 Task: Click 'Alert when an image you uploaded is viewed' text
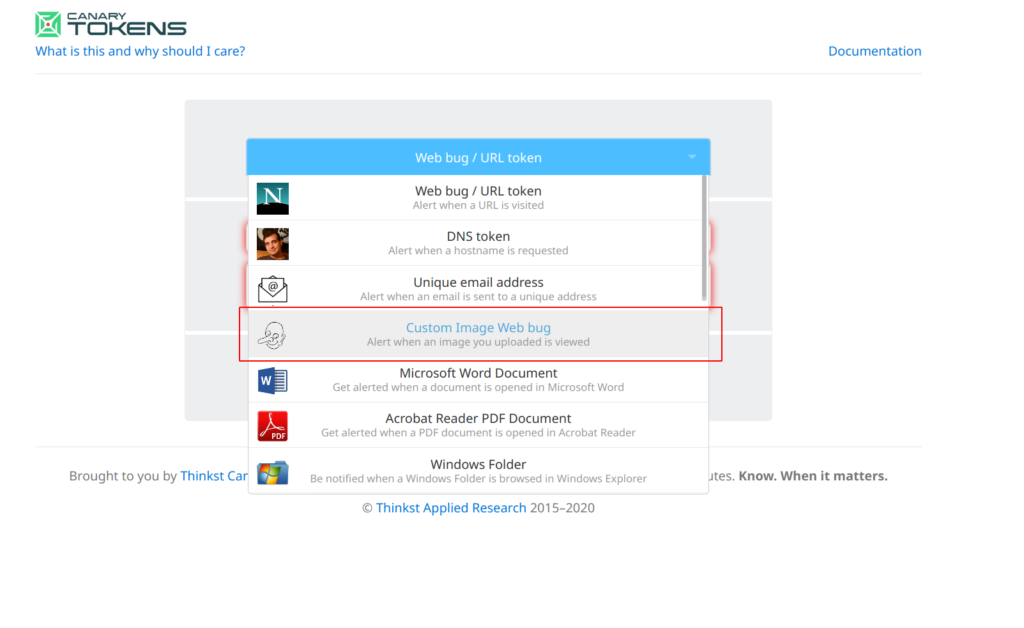(478, 342)
